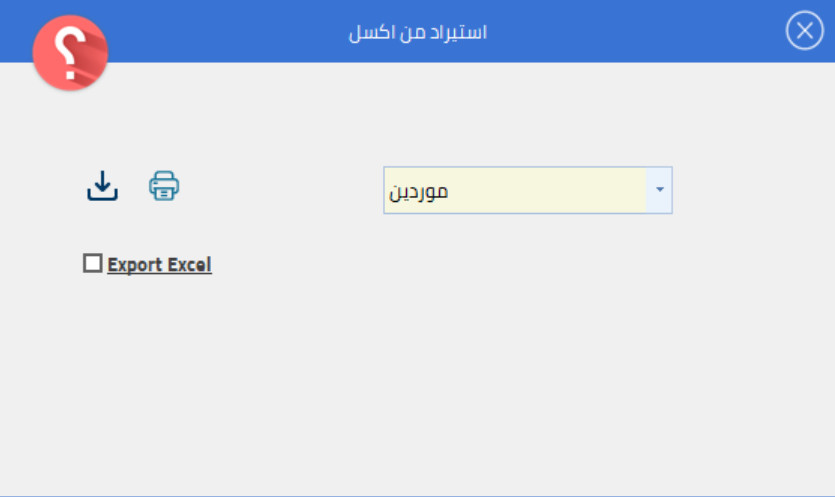Hit the download icon left of printer
Image resolution: width=835 pixels, height=497 pixels.
(102, 186)
